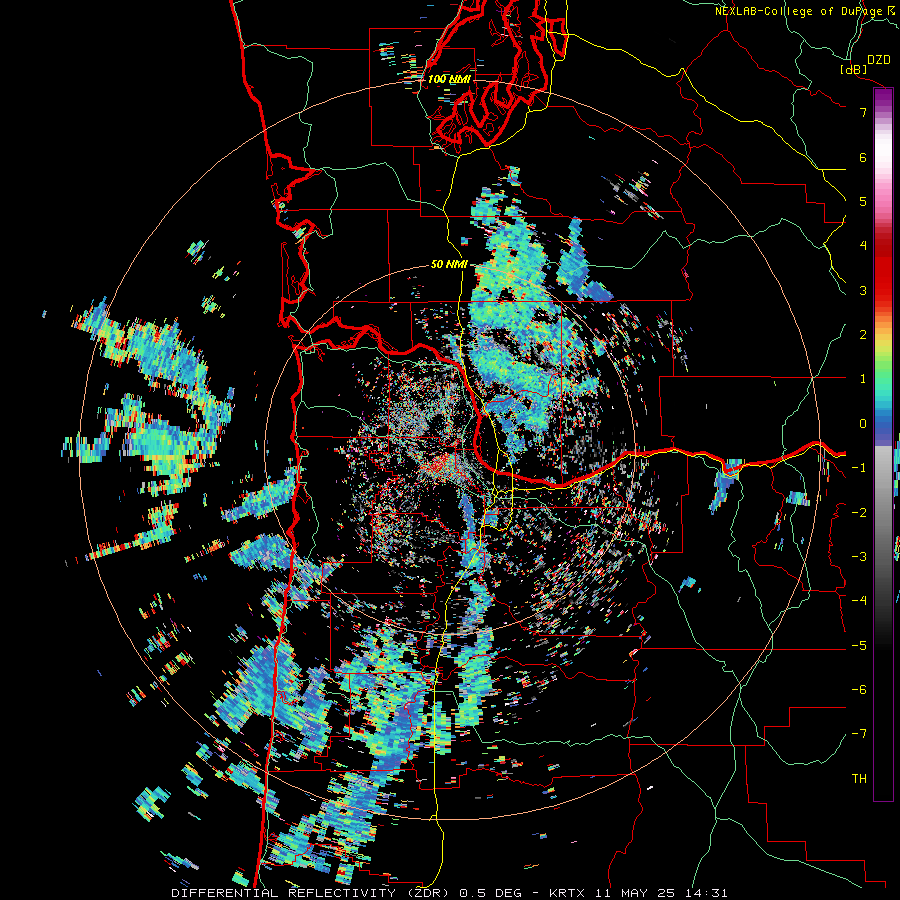Click the '6' value on color scale
The width and height of the screenshot is (900, 900).
pos(863,157)
